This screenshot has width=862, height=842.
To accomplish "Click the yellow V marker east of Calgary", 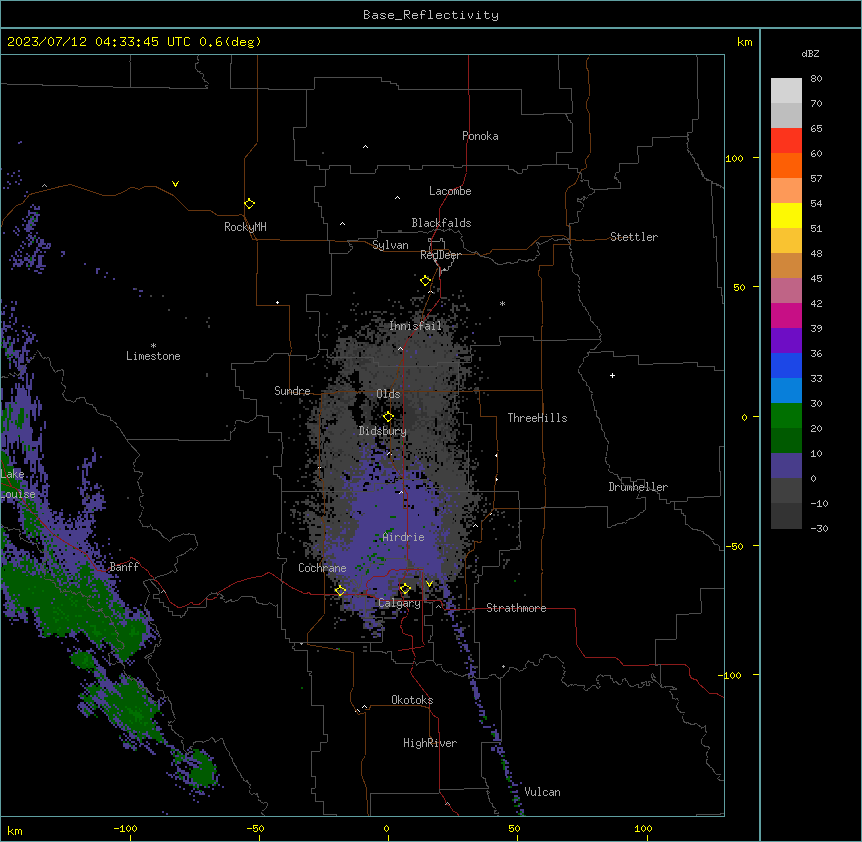I will pos(429,584).
